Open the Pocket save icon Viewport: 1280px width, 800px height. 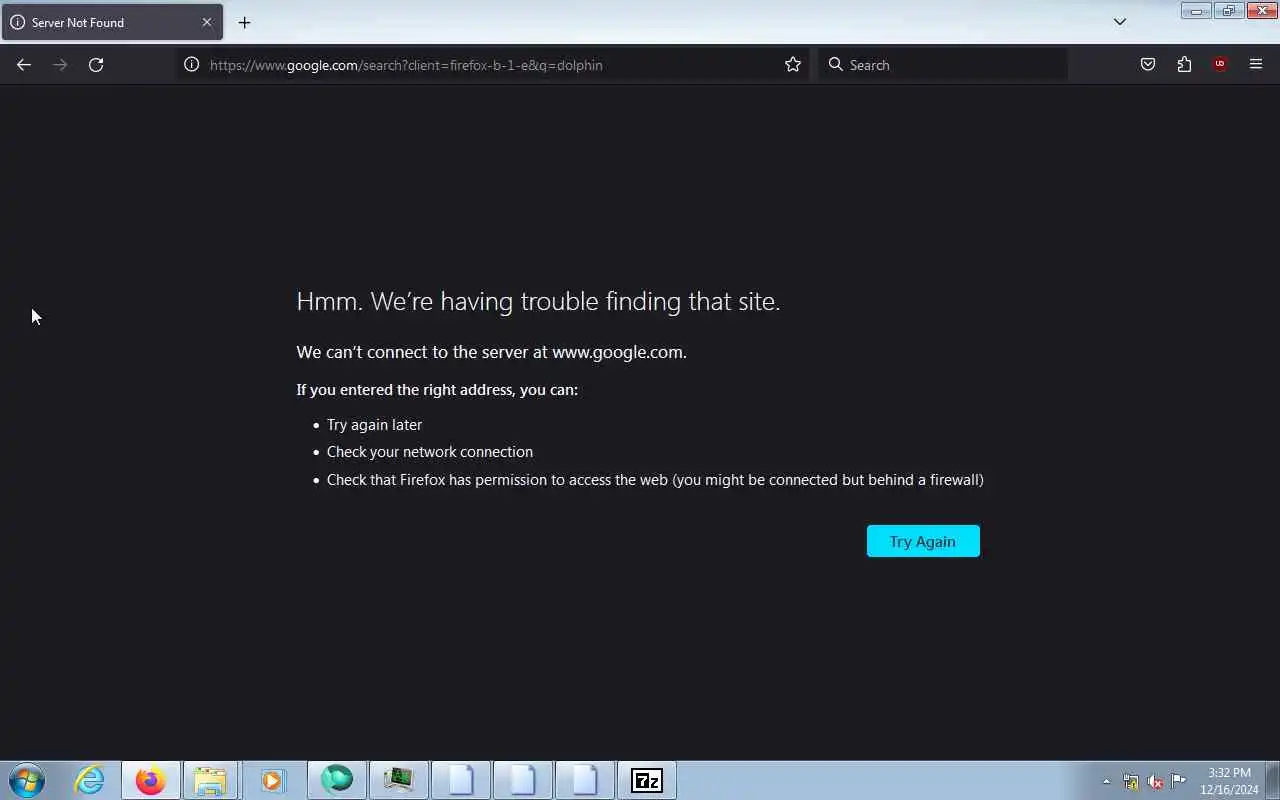(1148, 65)
